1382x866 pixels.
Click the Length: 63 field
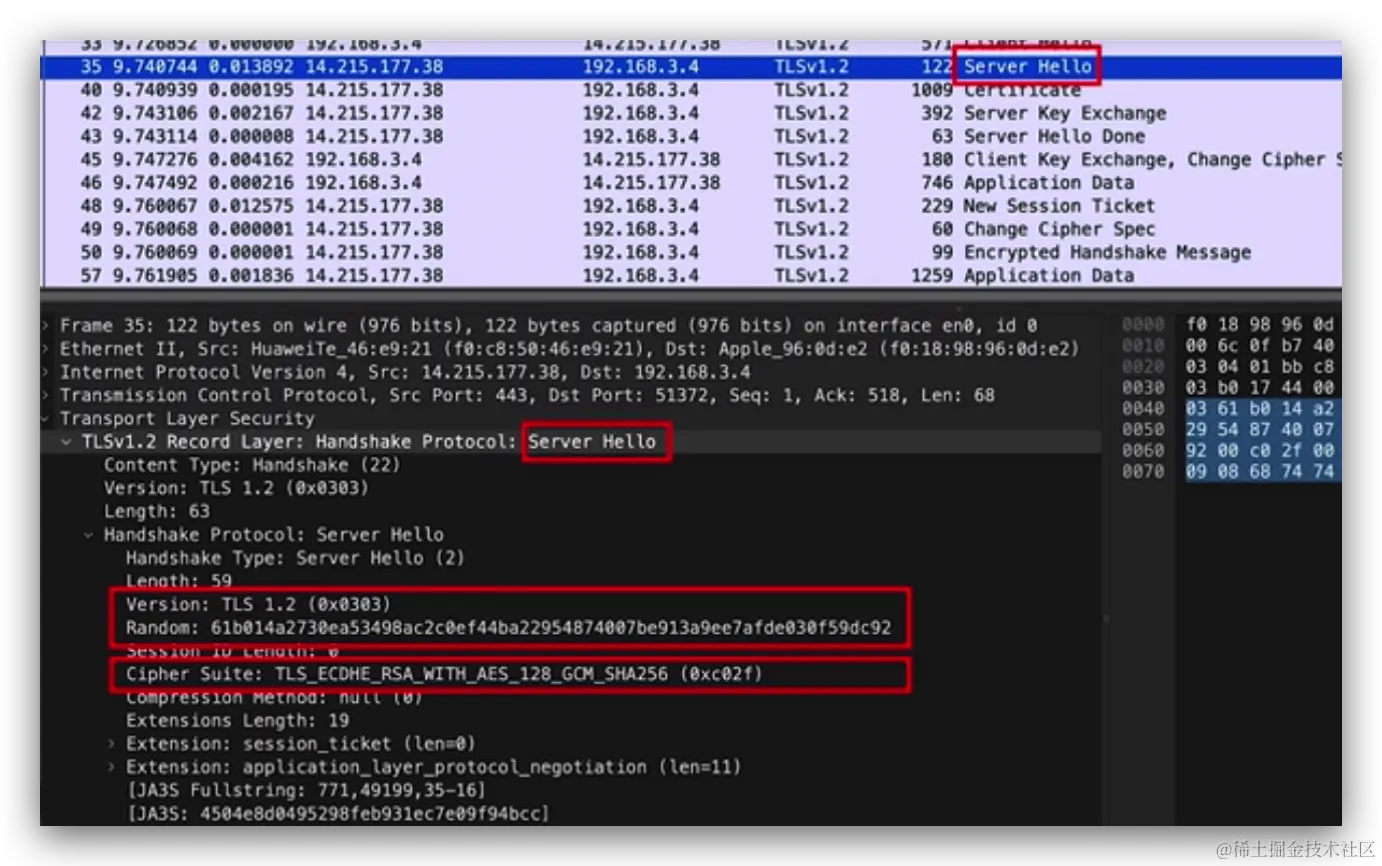pyautogui.click(x=157, y=511)
